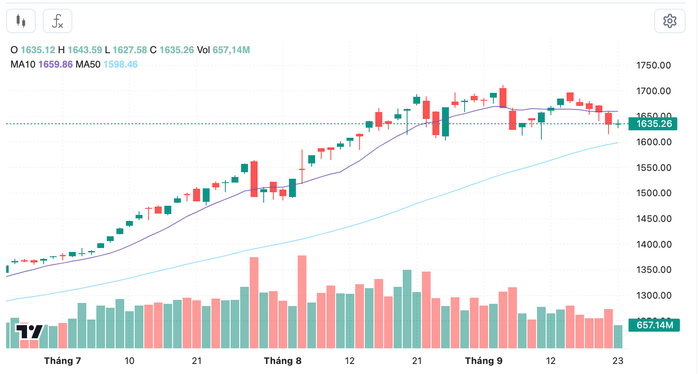
Task: Open the fx indicators menu
Action: coord(57,21)
